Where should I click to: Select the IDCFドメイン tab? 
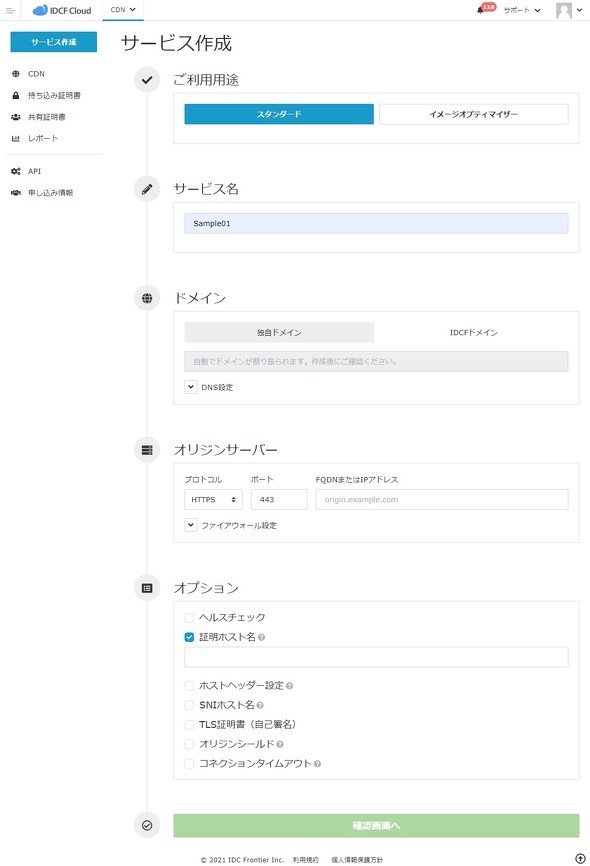click(473, 332)
